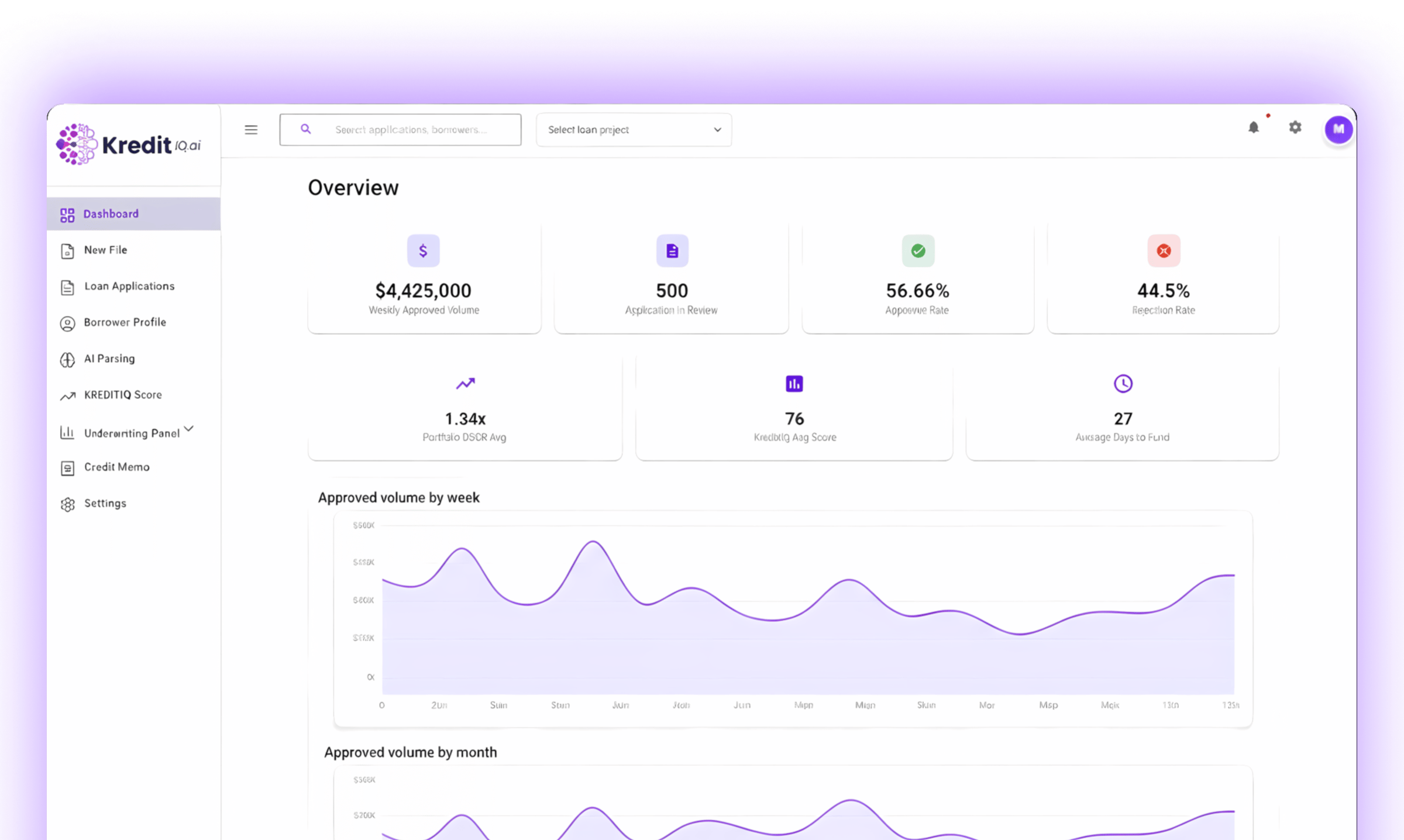The image size is (1404, 840).
Task: Open the notifications bell
Action: tap(1253, 128)
